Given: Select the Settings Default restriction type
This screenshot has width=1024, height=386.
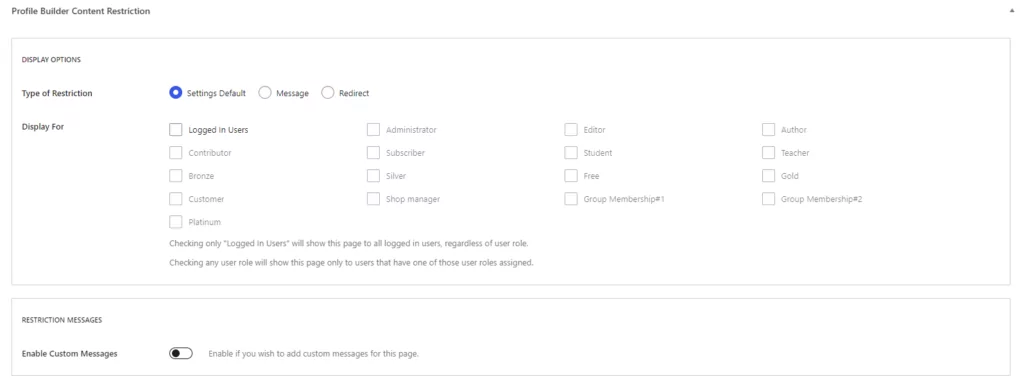Looking at the screenshot, I should (175, 93).
